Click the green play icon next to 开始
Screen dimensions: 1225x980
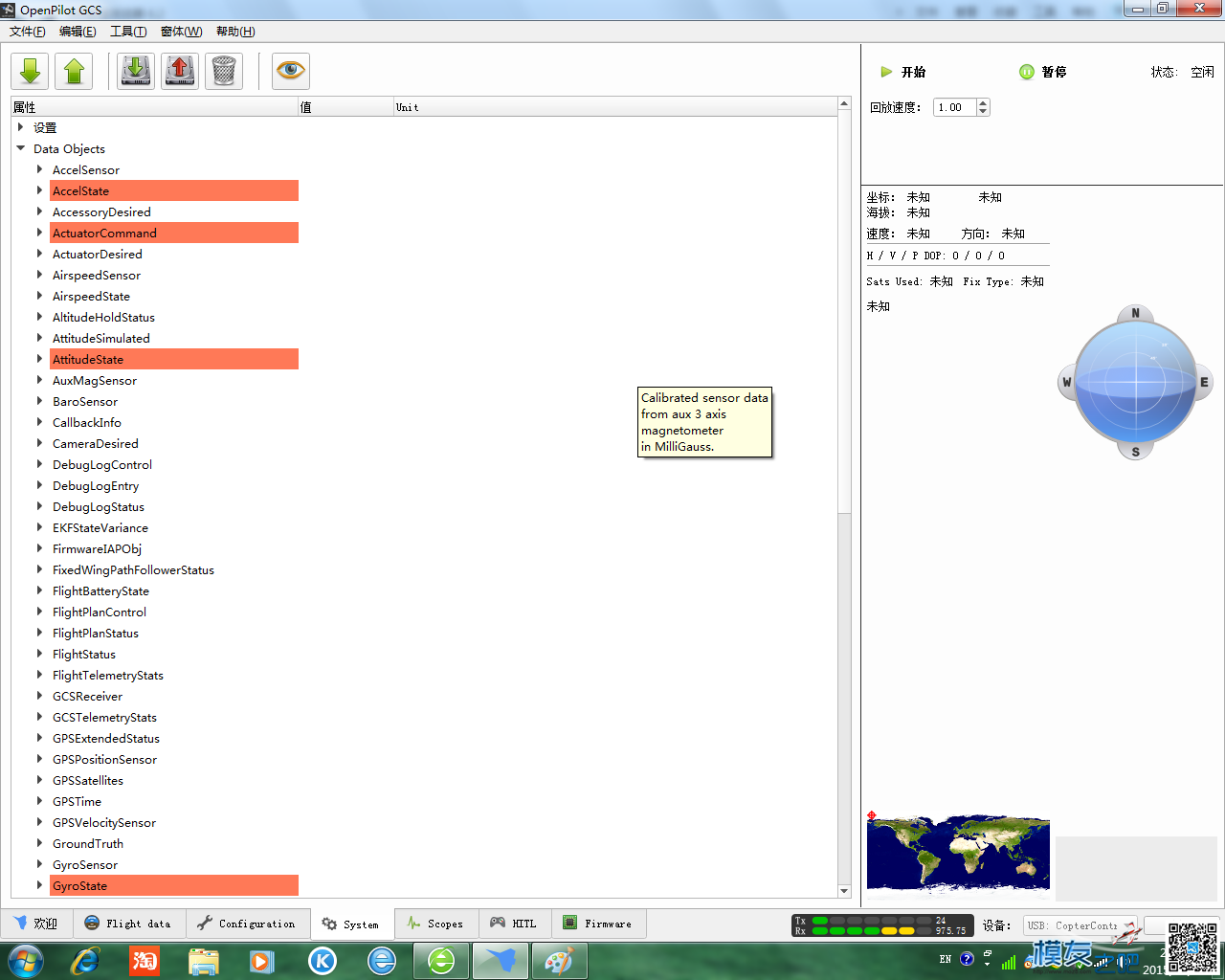886,72
